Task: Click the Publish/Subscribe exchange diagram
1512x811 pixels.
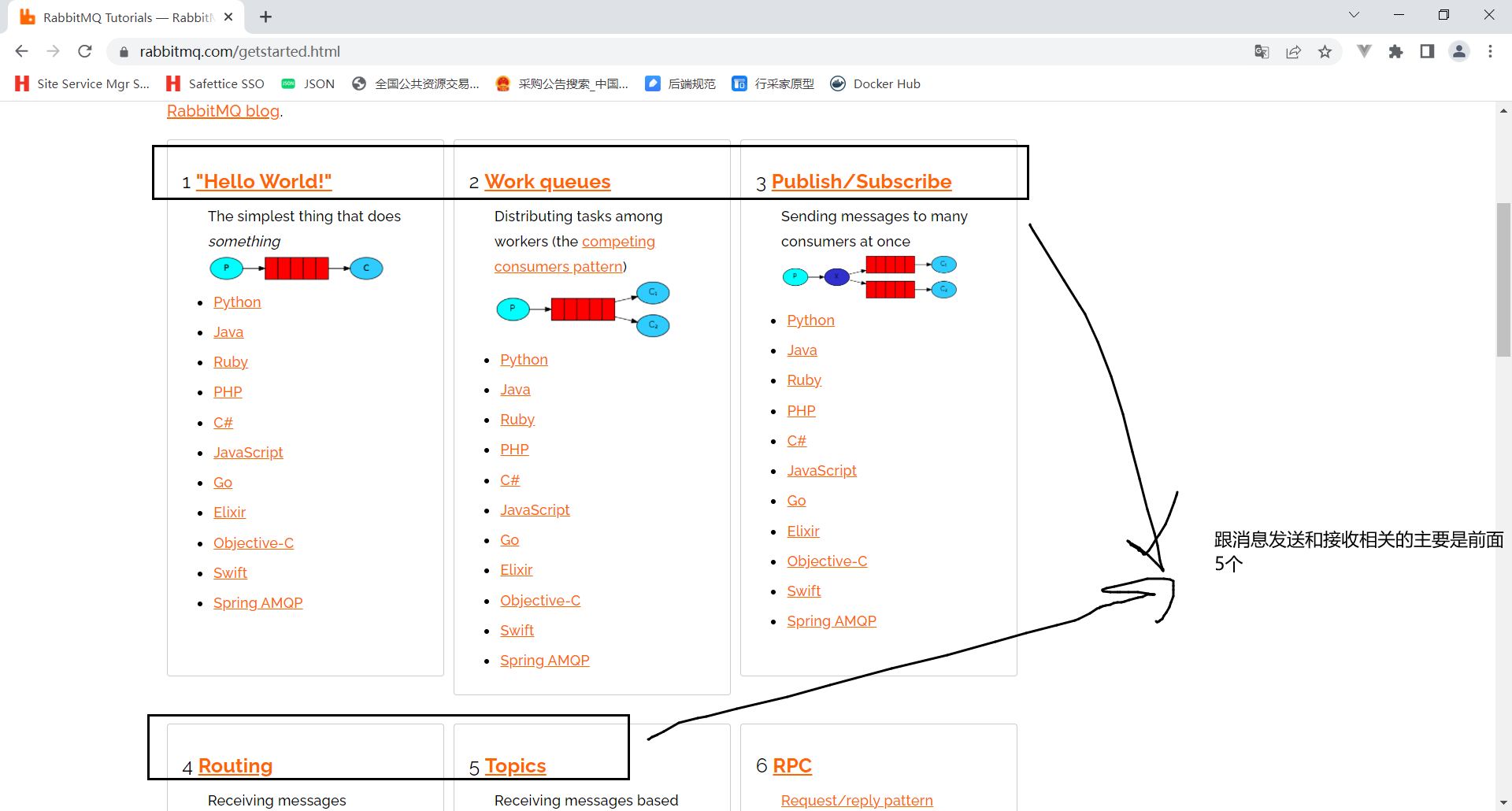Action: [x=869, y=276]
